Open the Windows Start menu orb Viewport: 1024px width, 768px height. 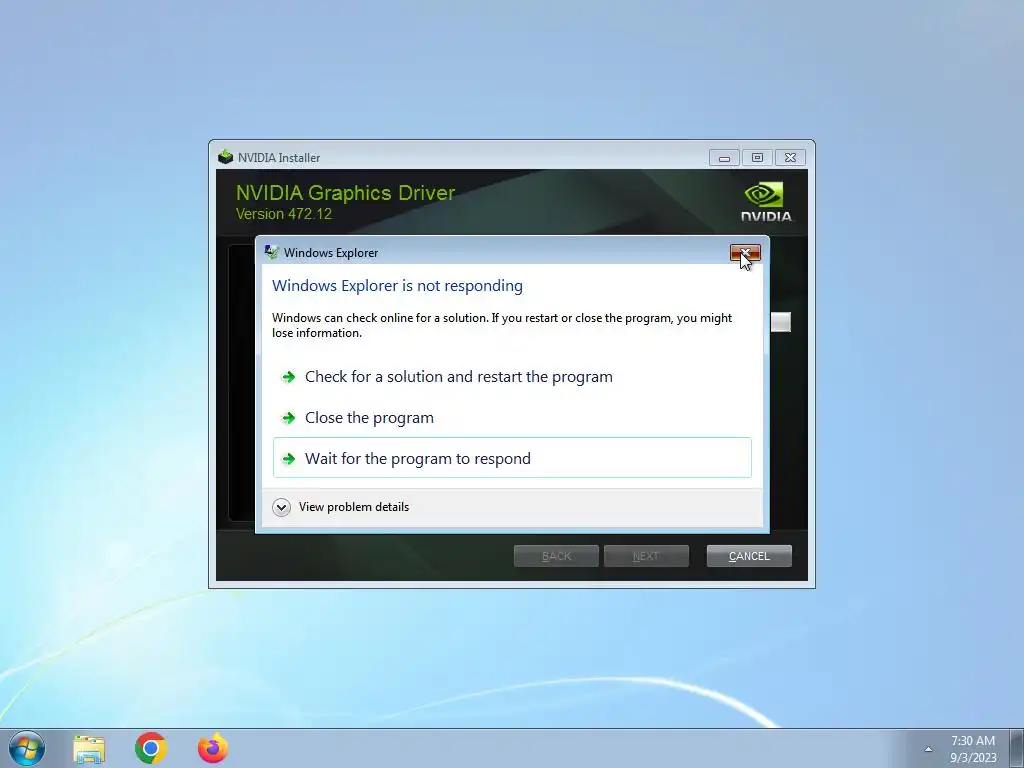(27, 748)
